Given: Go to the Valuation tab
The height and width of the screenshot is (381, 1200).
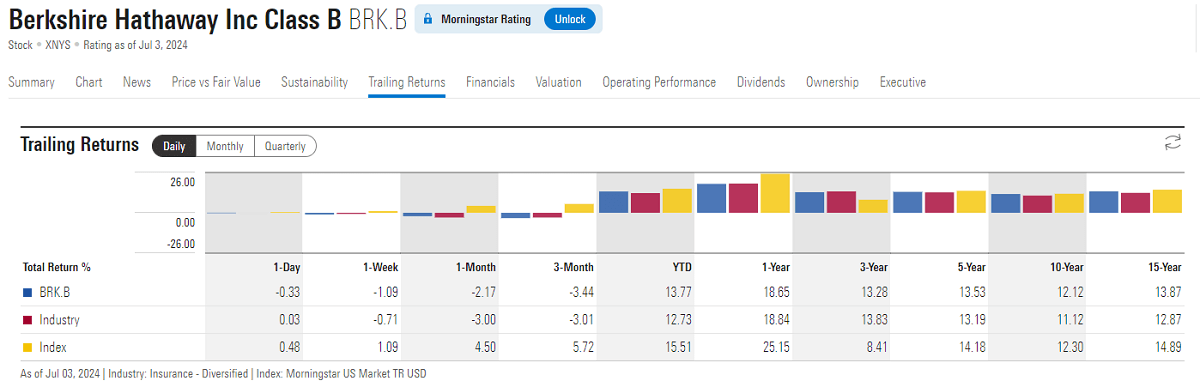Looking at the screenshot, I should click(x=558, y=82).
